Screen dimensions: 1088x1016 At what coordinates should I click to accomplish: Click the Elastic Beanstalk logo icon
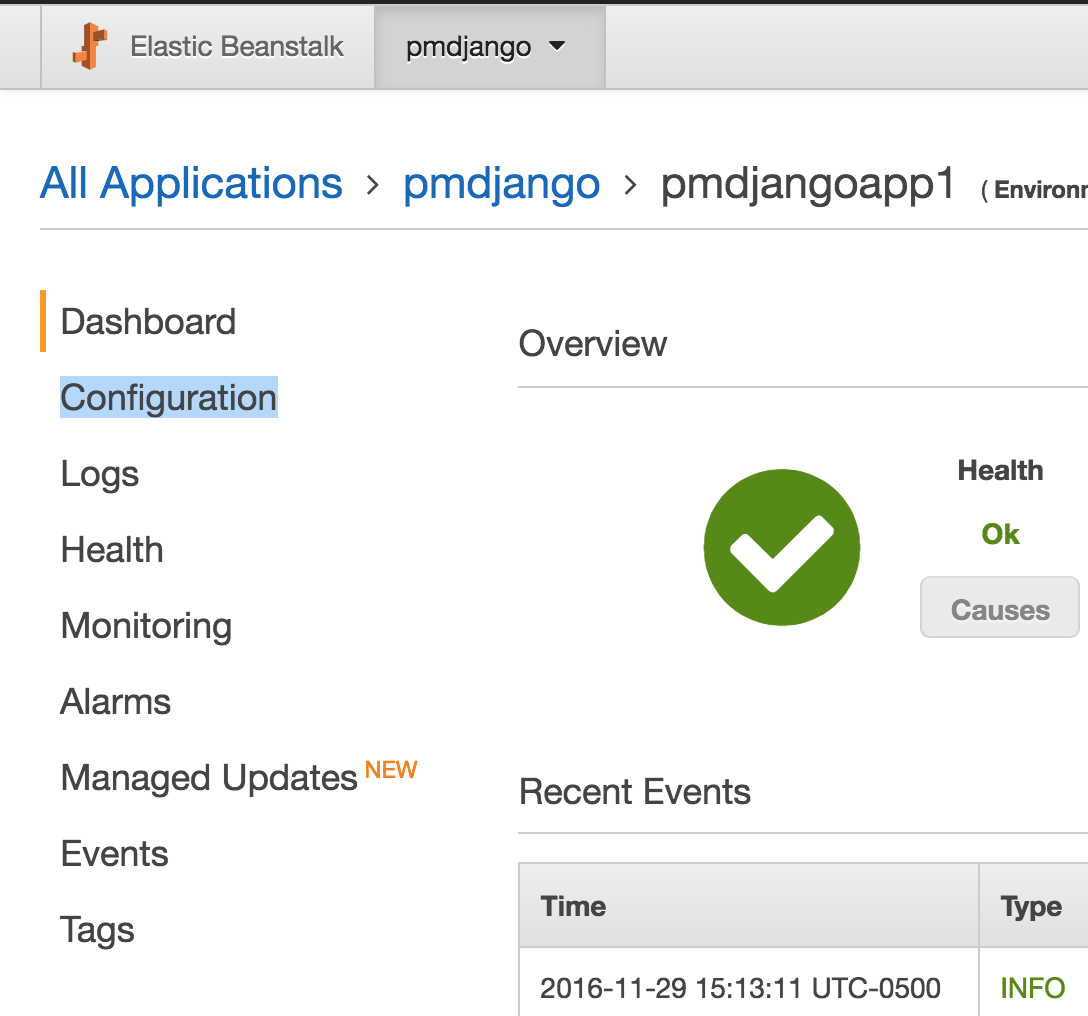[x=90, y=46]
